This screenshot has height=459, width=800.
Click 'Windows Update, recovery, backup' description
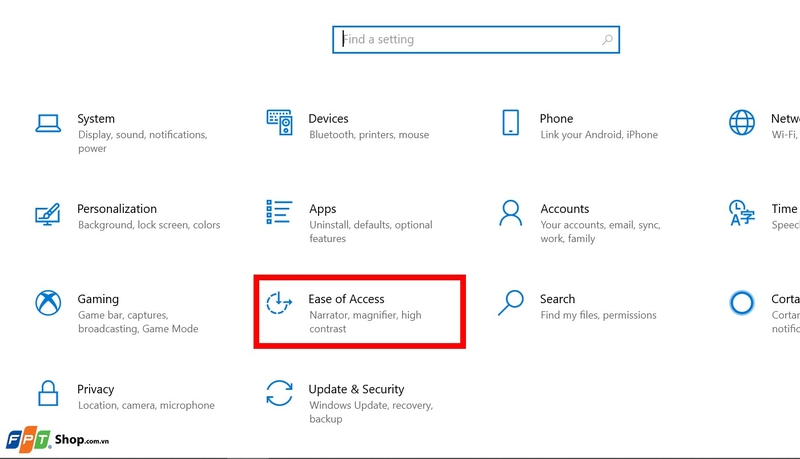point(371,412)
